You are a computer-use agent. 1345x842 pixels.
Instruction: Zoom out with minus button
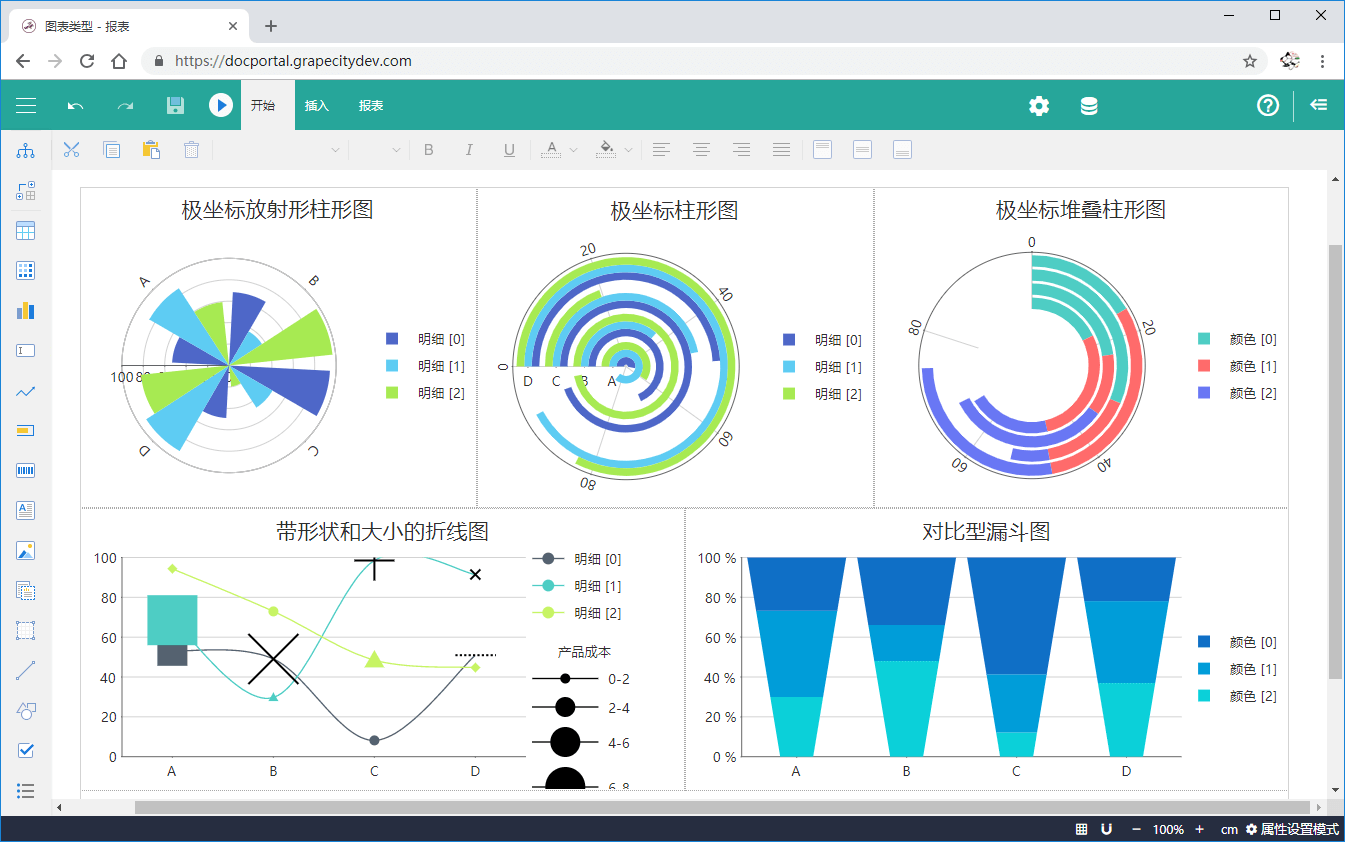coord(1136,829)
